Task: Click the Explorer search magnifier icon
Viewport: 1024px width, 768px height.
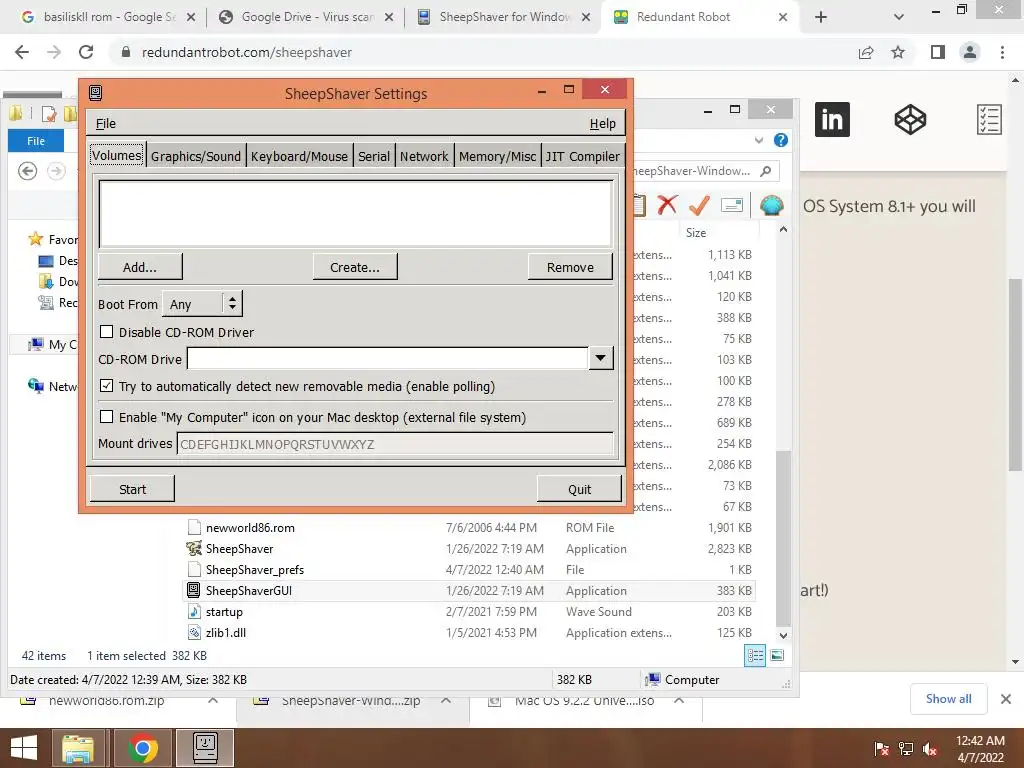Action: coord(766,171)
